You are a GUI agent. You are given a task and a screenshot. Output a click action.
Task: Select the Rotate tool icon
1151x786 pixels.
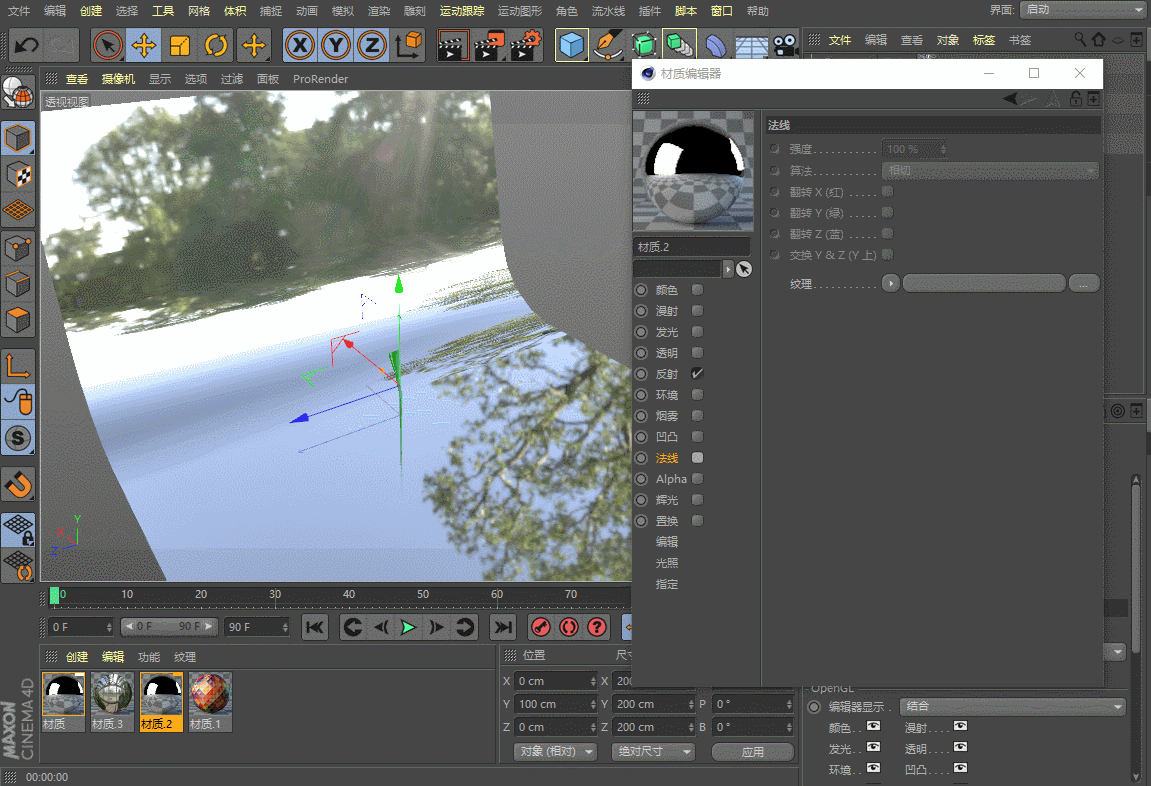(217, 46)
